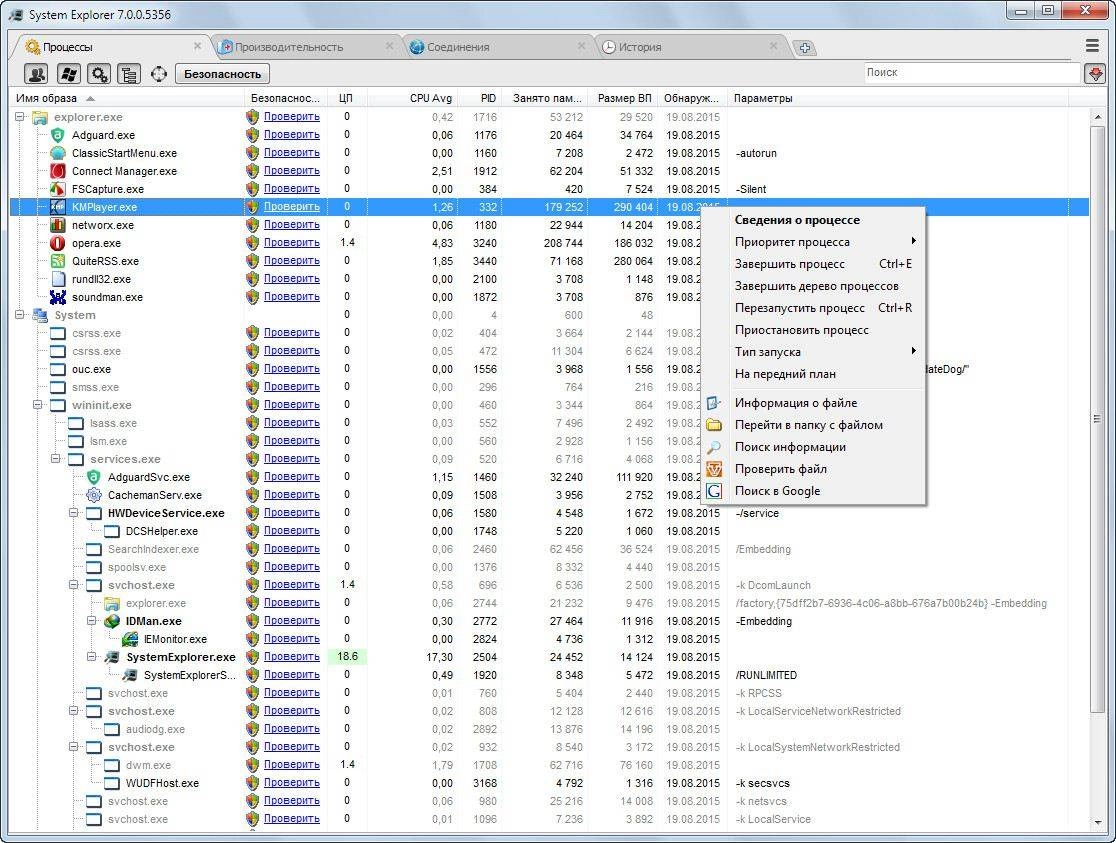Screen dimensions: 1116x843
Task: Click the Безопасность button
Action: point(222,73)
